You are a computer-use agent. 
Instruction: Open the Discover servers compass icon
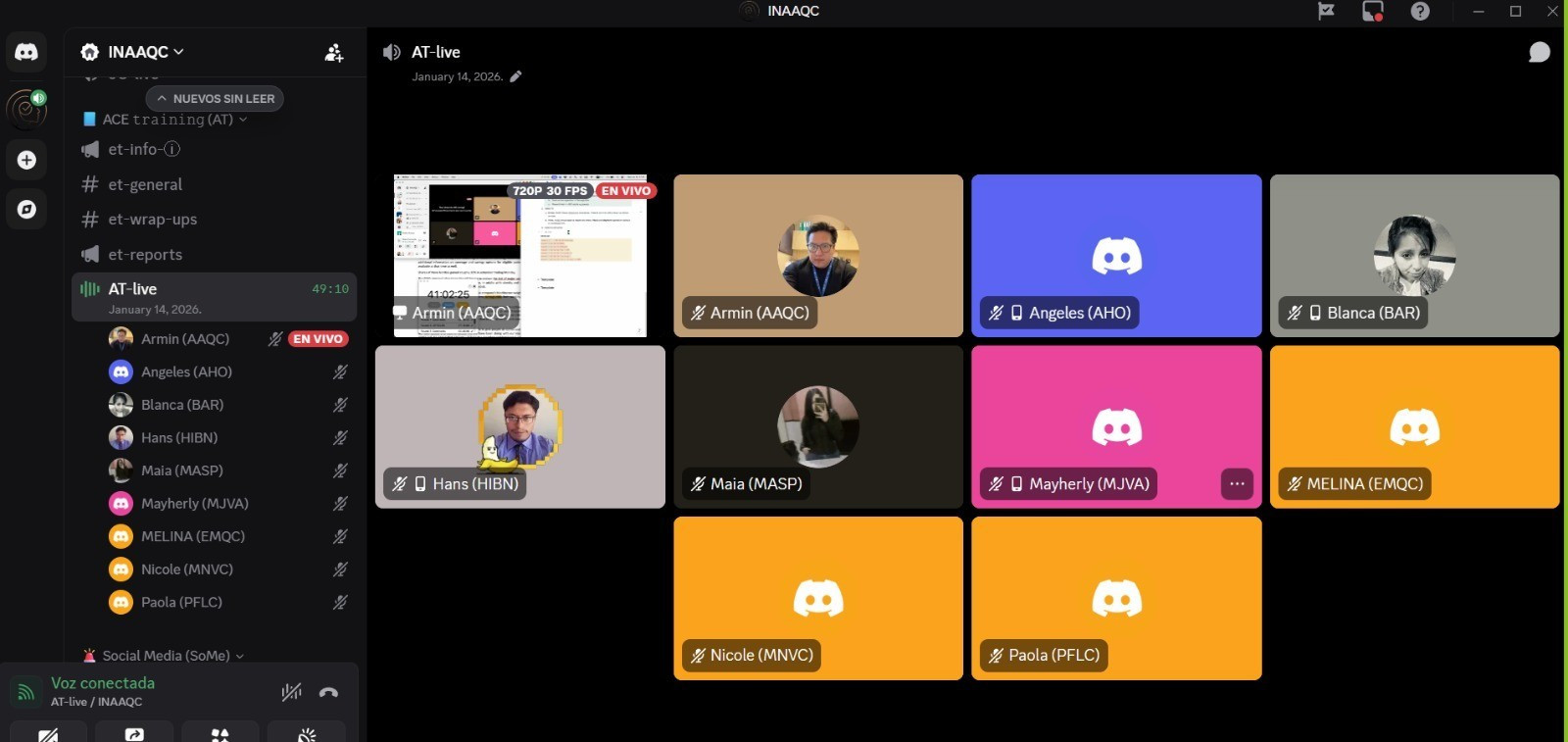click(x=26, y=209)
